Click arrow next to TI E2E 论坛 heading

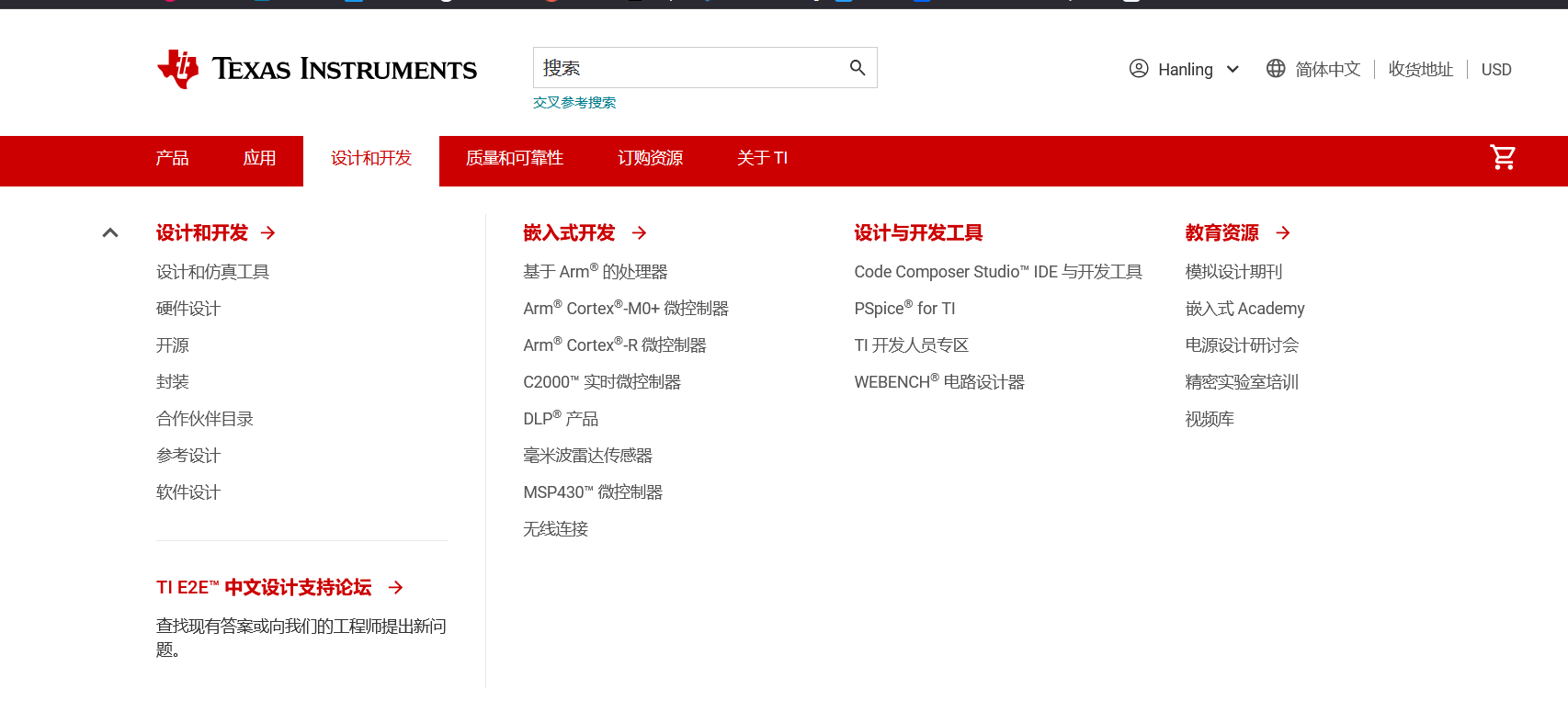point(396,588)
